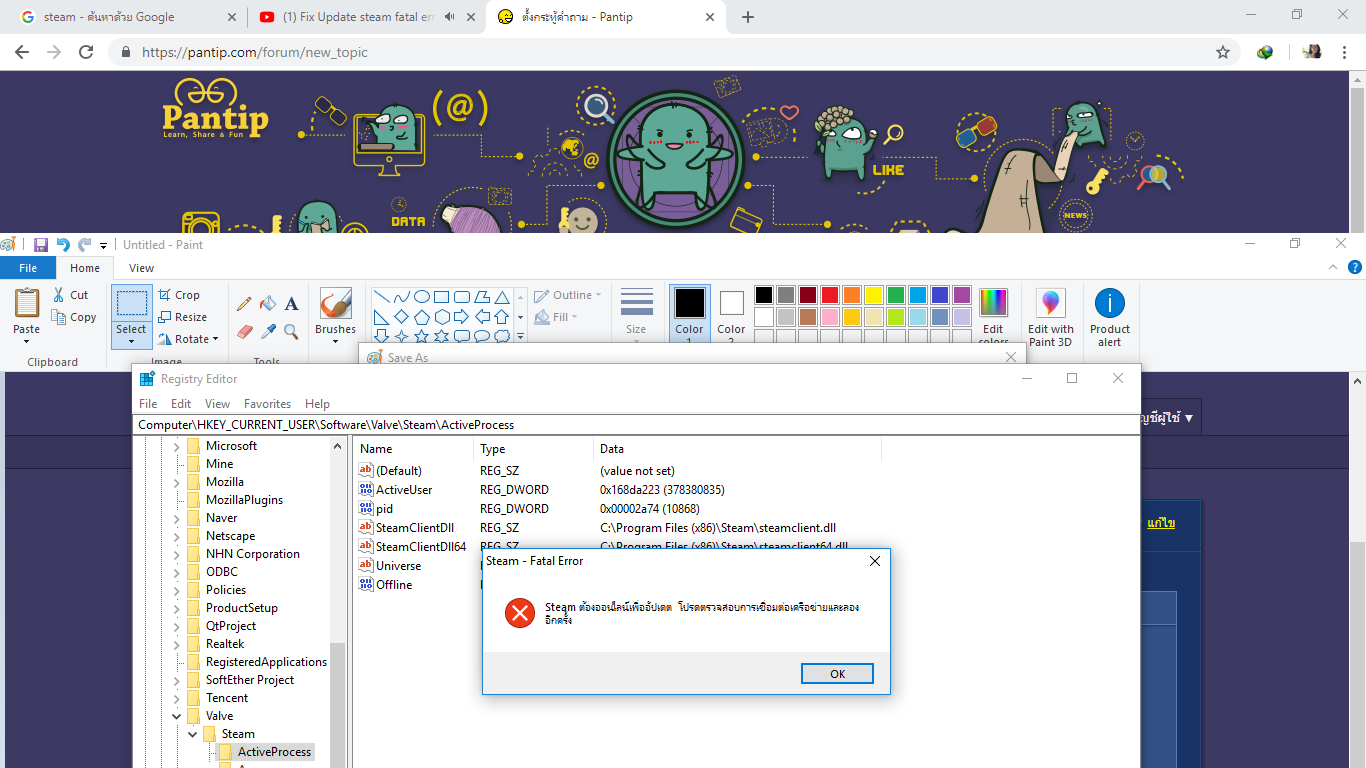
Task: Click the Registry Editor address path bar
Action: [x=635, y=425]
